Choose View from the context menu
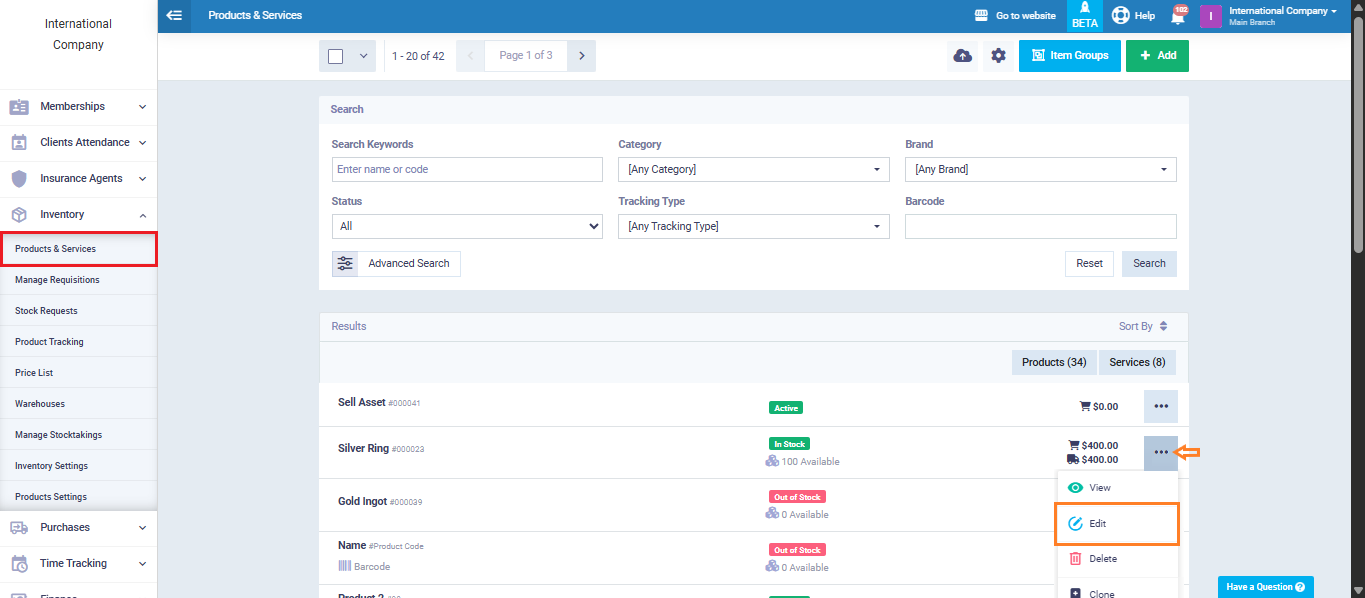The image size is (1365, 598). (x=1100, y=488)
